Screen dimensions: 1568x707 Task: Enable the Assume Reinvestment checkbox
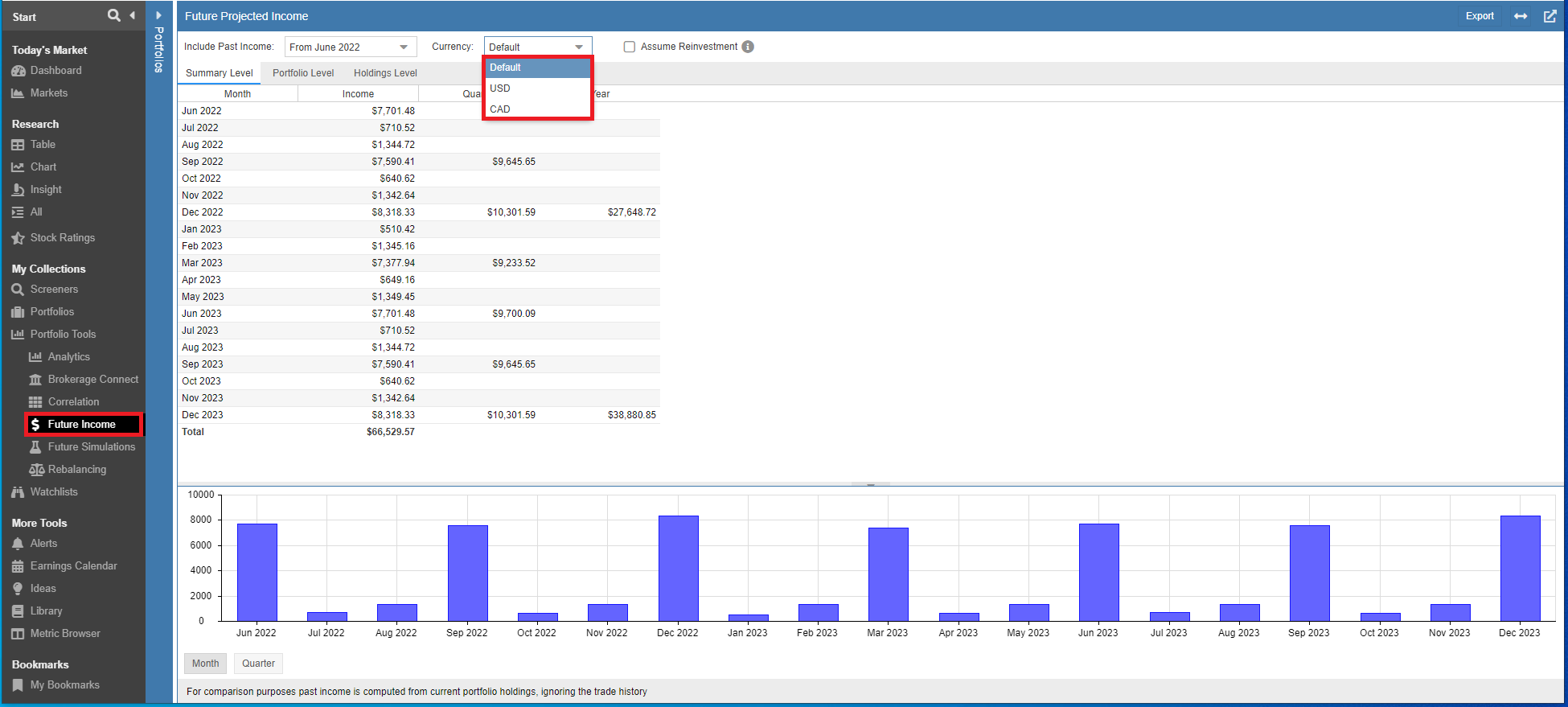click(630, 47)
